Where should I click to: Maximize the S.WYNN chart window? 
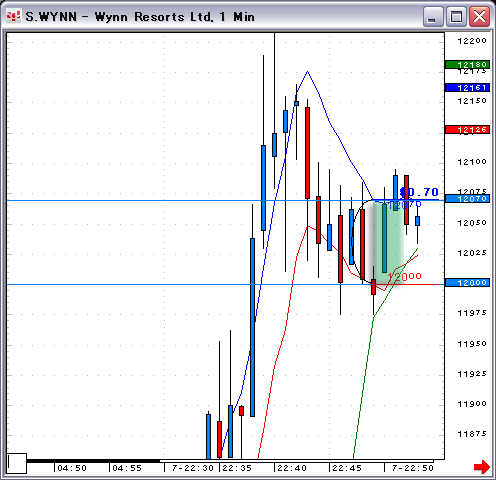coord(456,17)
